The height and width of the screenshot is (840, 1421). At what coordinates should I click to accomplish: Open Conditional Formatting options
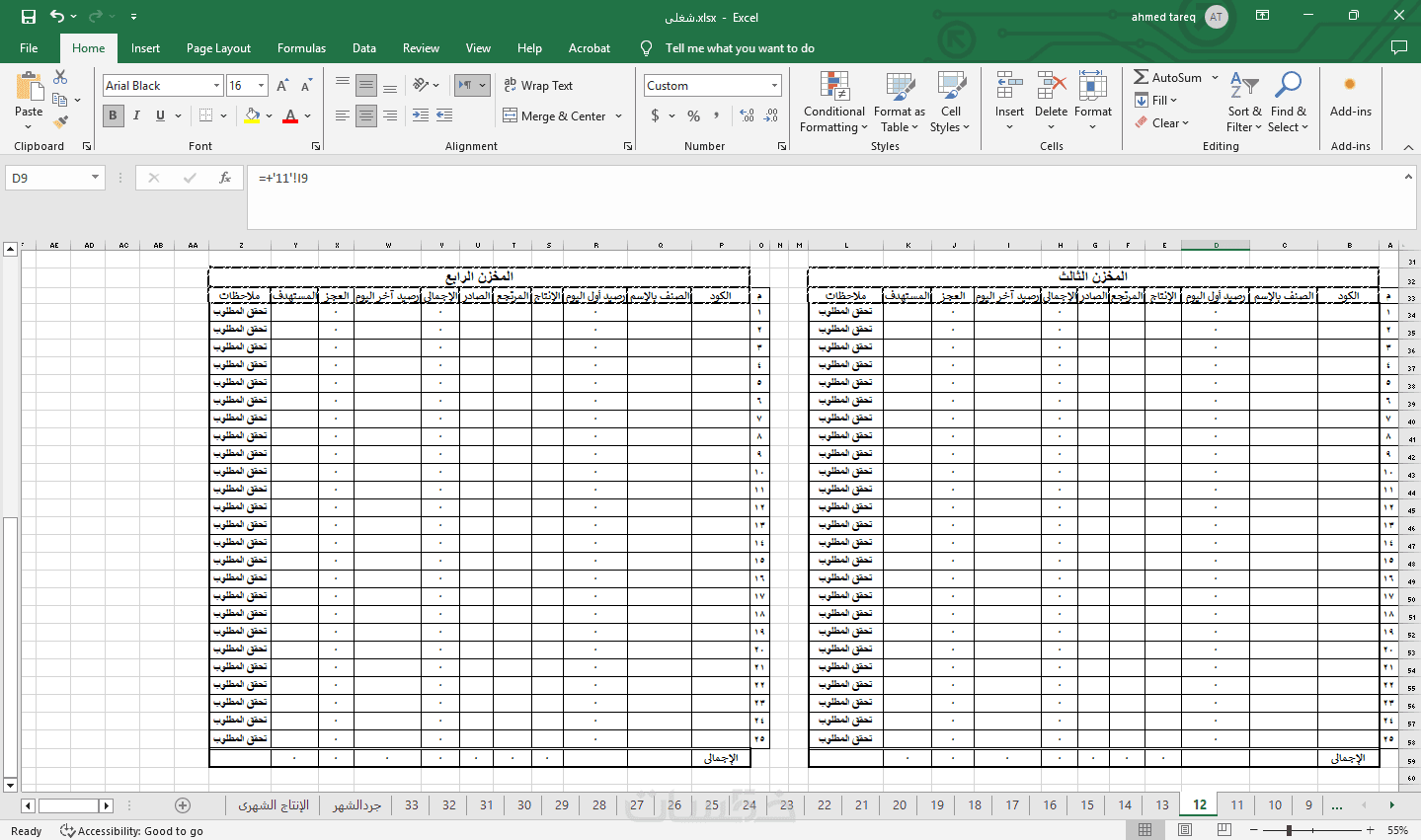[833, 102]
